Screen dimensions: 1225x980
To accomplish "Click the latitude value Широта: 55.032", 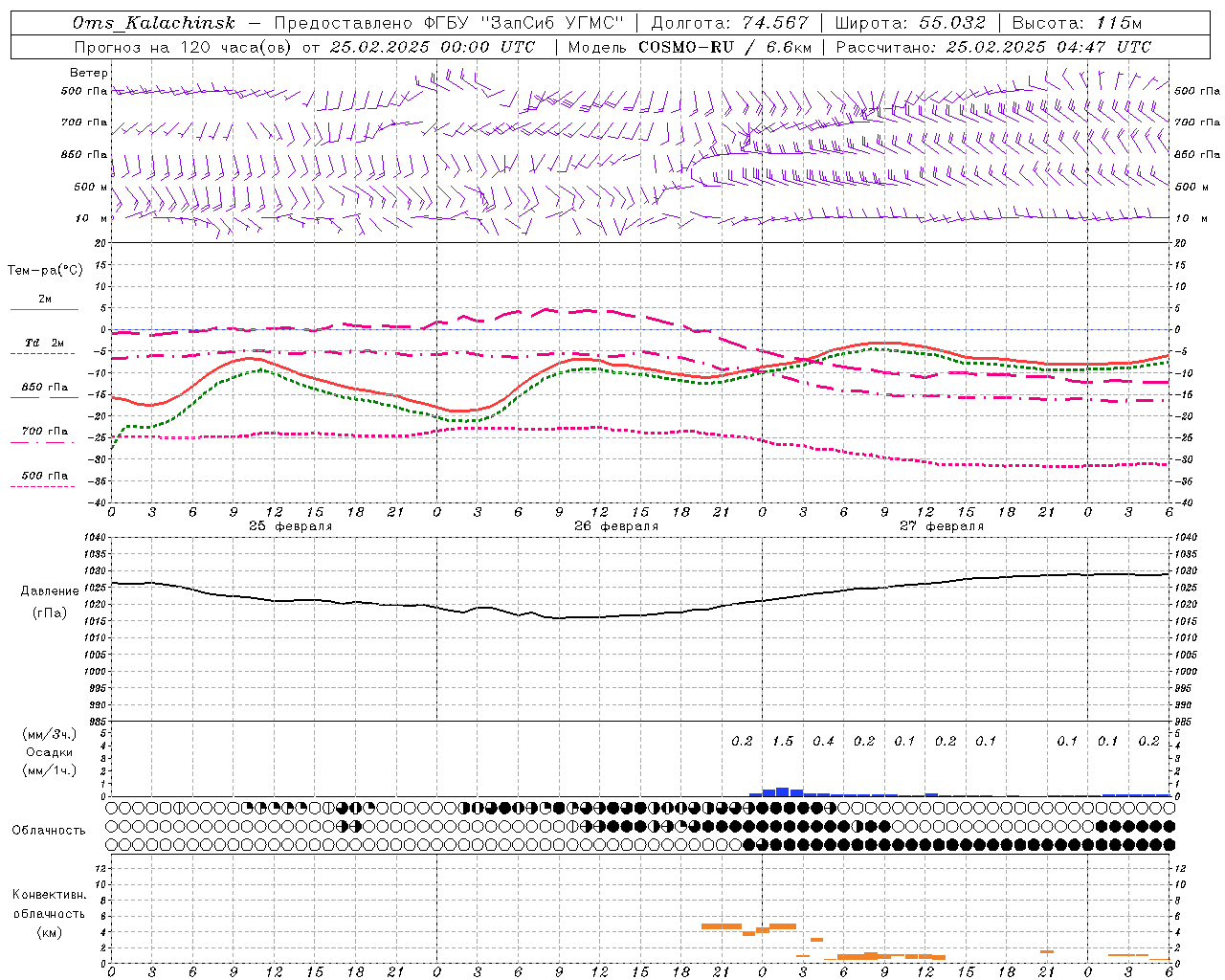I will (910, 23).
